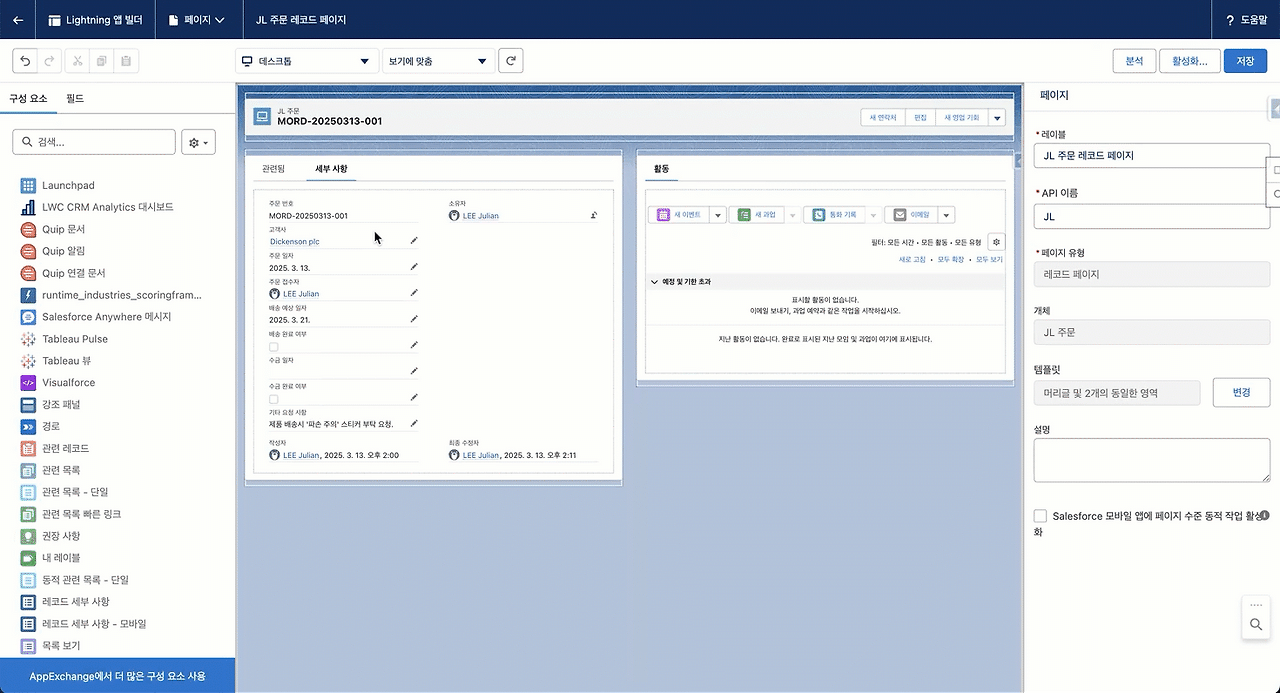Click the refresh canvas icon

click(x=511, y=61)
